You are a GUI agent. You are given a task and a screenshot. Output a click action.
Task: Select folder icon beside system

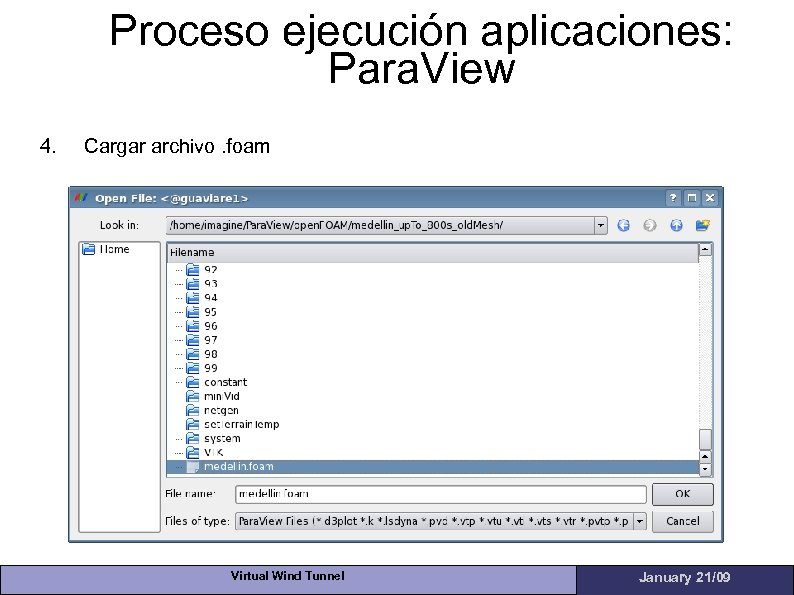coord(192,439)
